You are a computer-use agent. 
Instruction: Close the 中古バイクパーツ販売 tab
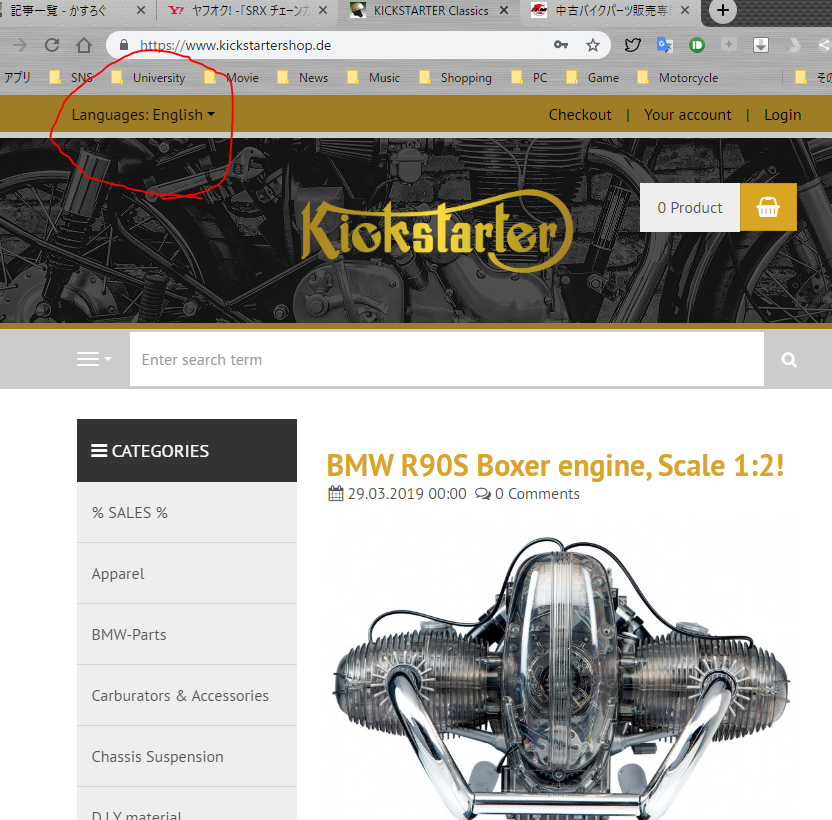point(685,11)
